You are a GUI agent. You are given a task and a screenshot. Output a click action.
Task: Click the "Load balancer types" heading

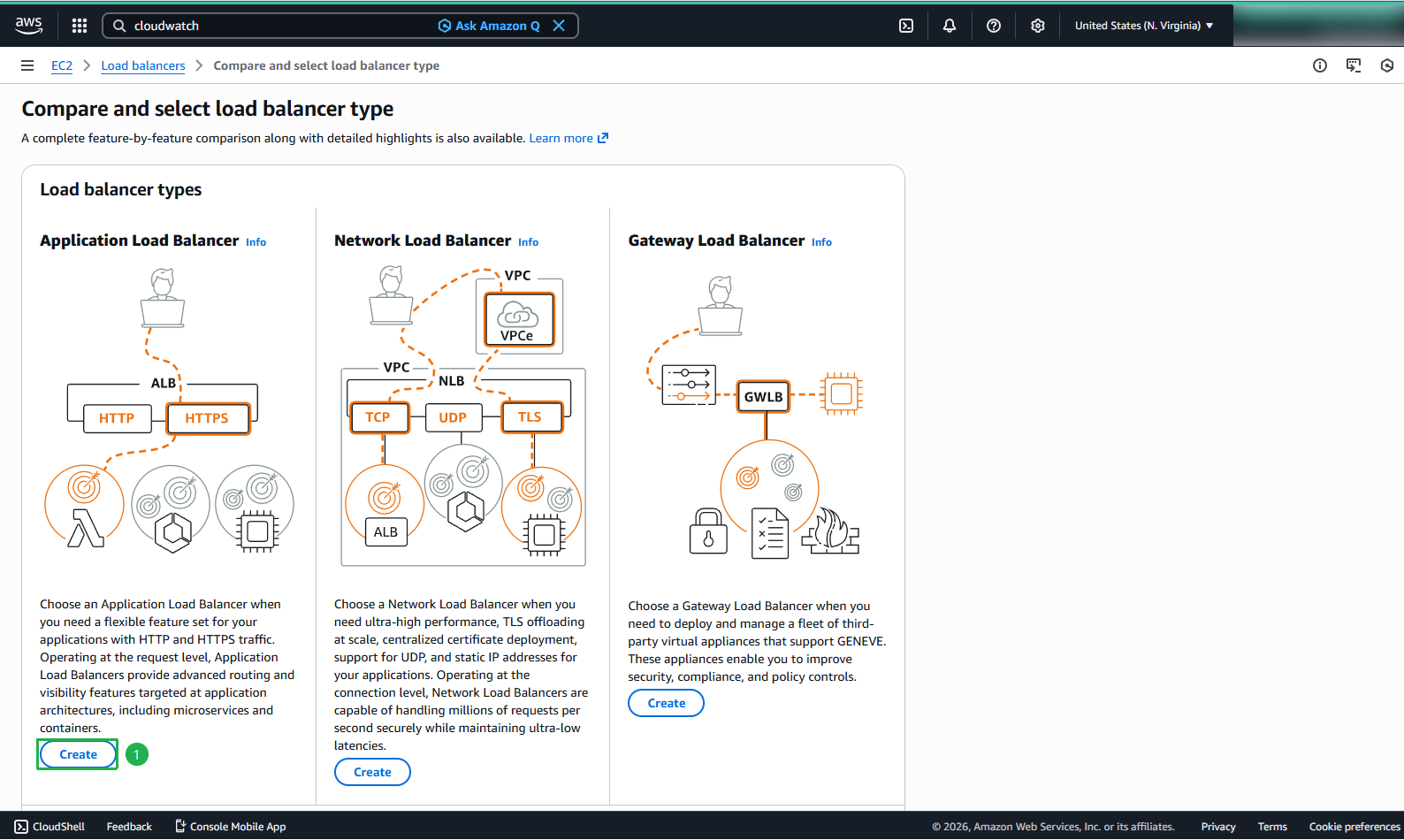[121, 189]
